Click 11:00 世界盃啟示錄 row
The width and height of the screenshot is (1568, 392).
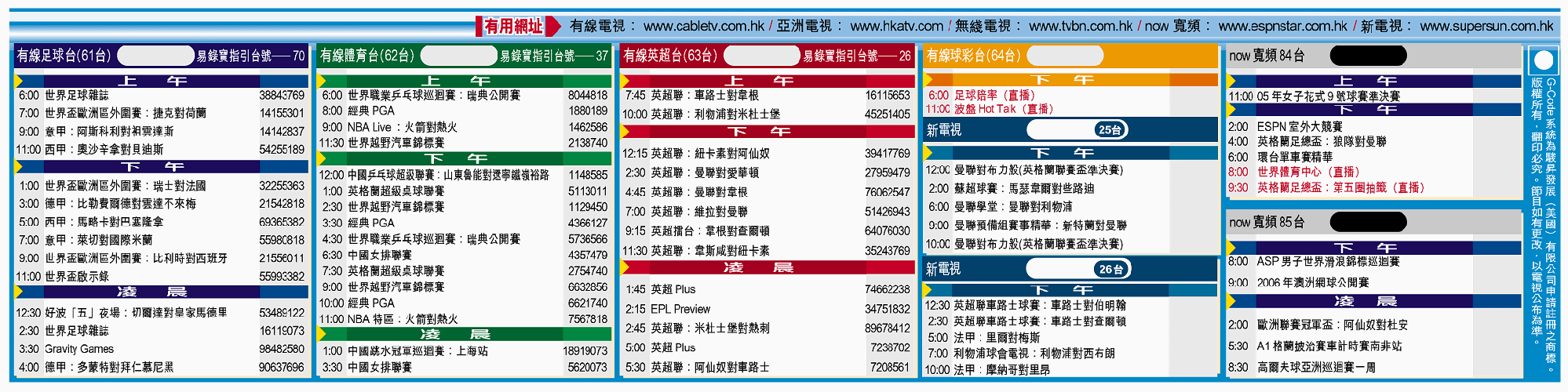pos(161,276)
